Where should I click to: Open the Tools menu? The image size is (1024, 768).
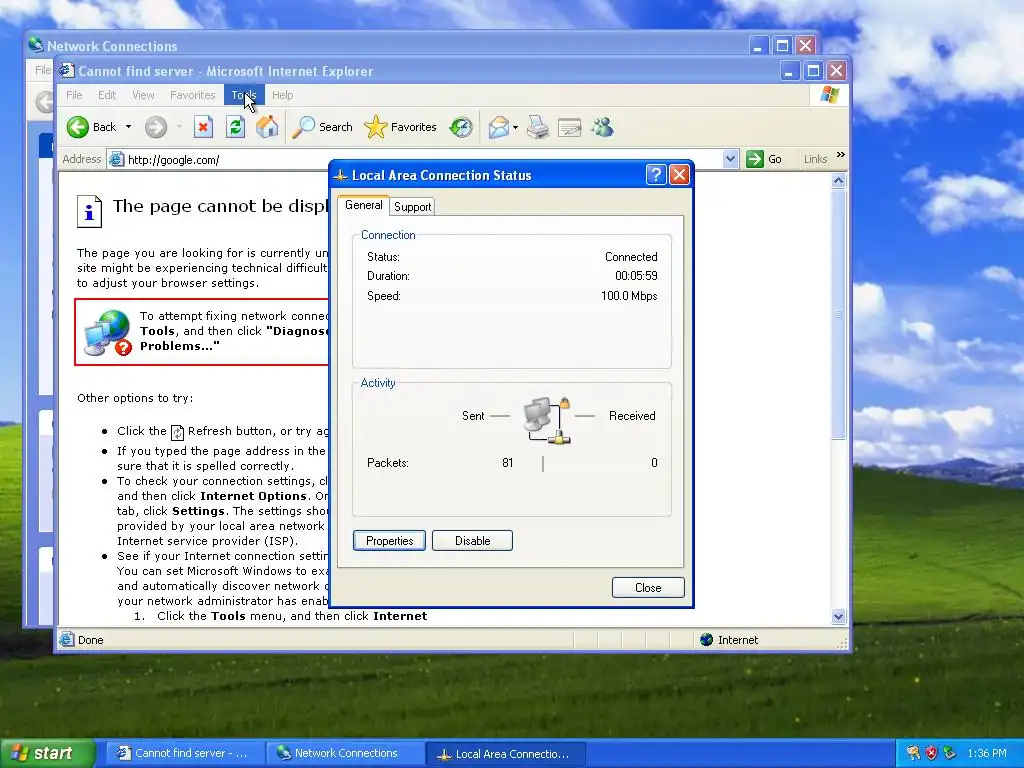coord(244,95)
